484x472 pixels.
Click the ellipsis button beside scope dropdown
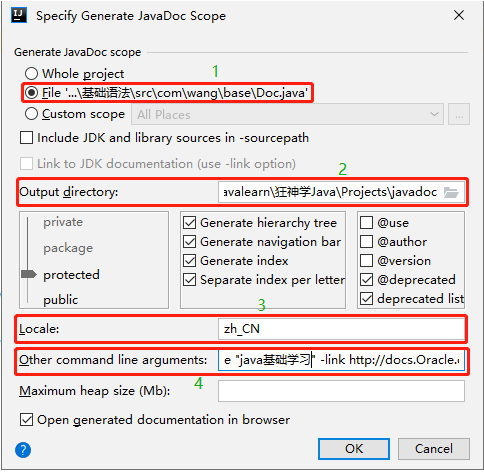(x=459, y=114)
